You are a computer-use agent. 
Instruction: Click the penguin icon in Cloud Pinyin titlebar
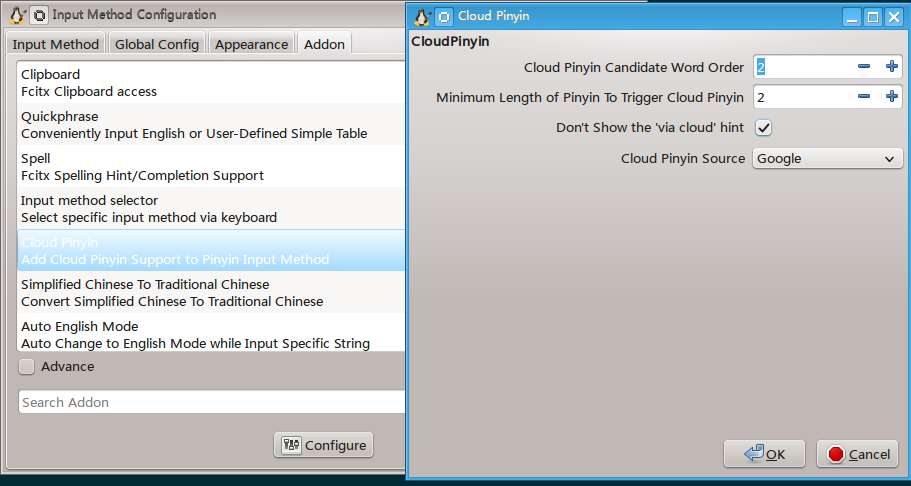pyautogui.click(x=422, y=16)
